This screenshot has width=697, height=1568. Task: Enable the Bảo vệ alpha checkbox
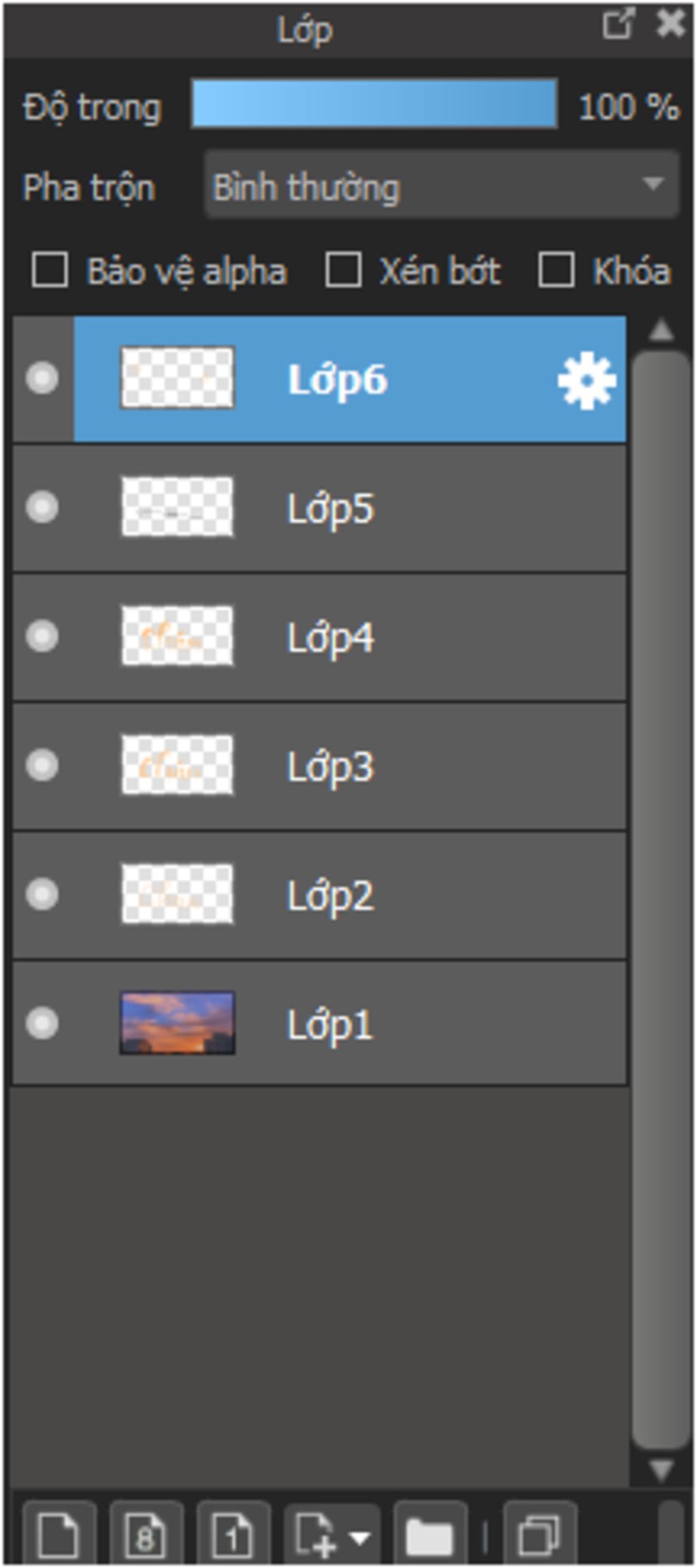(x=50, y=270)
